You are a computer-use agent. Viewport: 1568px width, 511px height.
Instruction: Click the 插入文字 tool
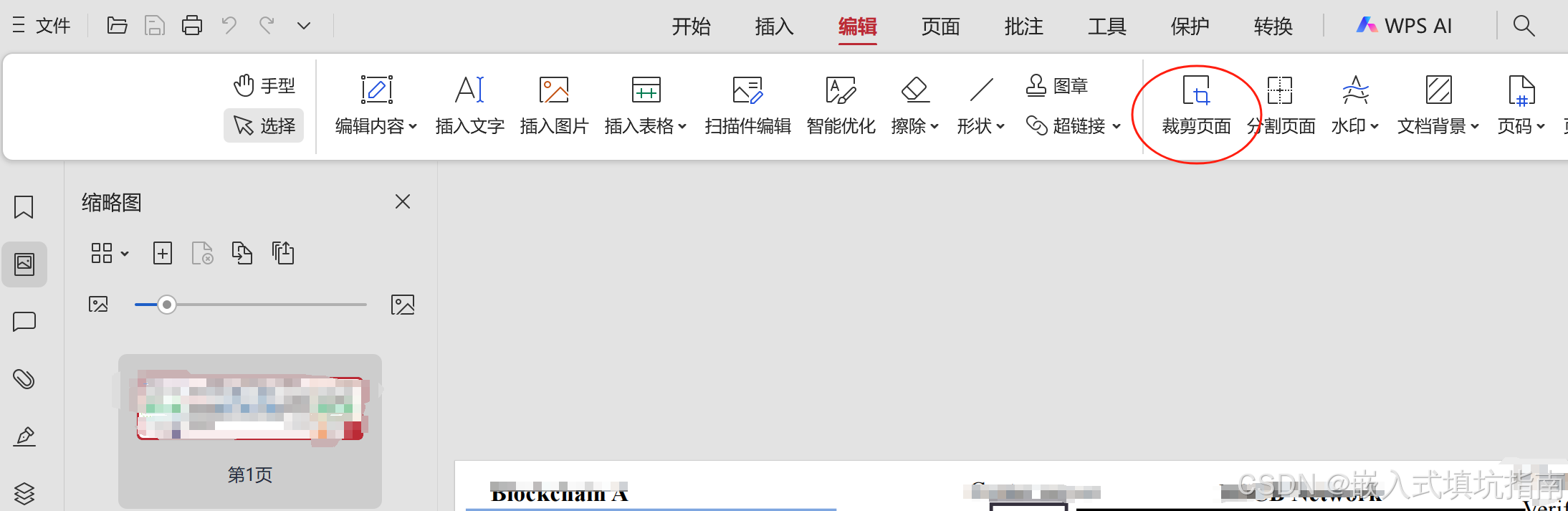pos(470,106)
